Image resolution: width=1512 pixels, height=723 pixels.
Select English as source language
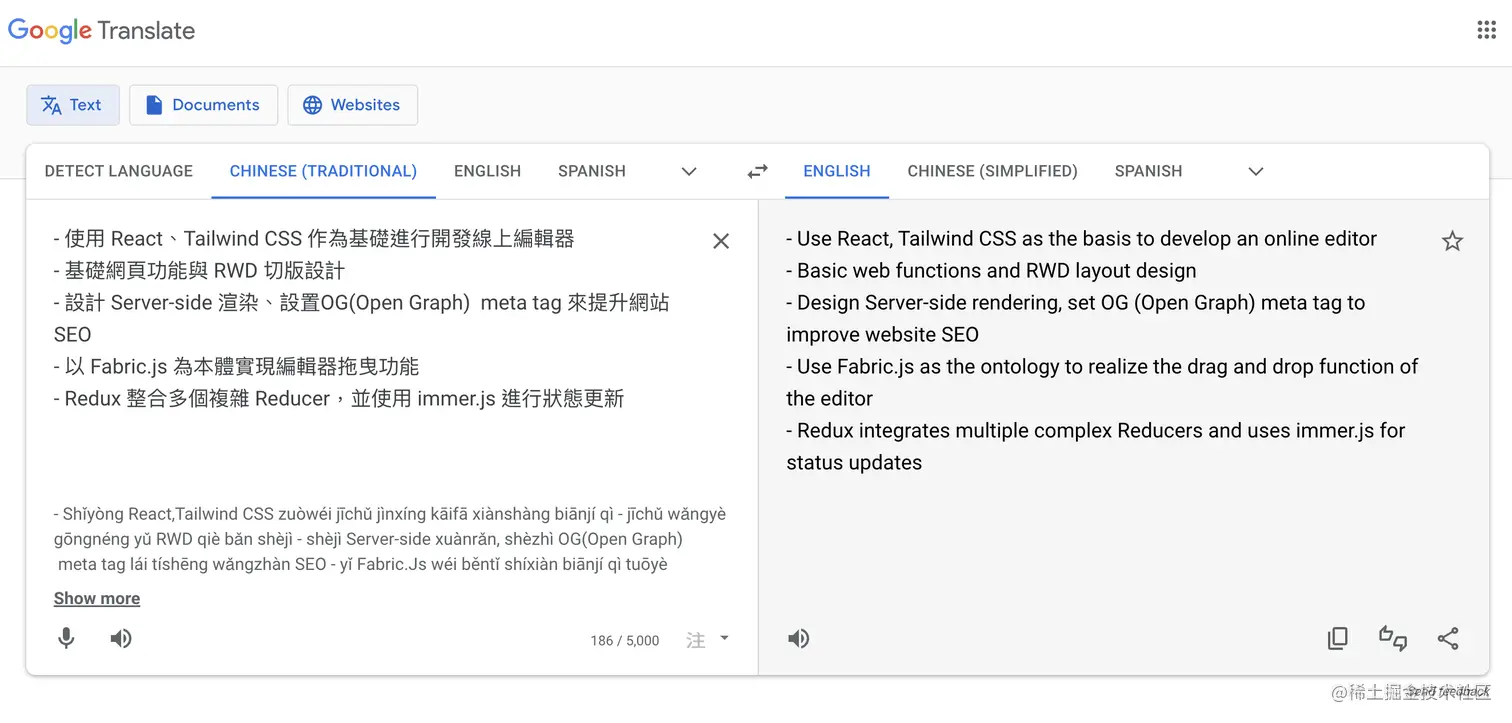(x=487, y=171)
